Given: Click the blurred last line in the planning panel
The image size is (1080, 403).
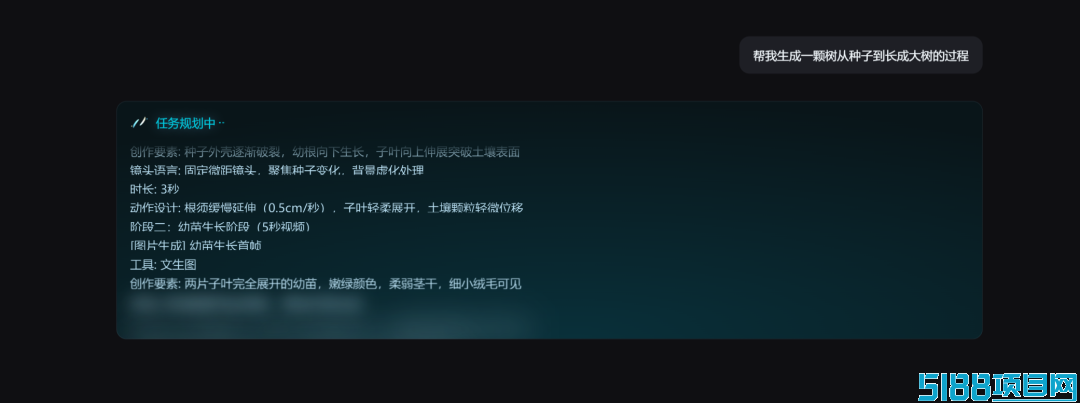Looking at the screenshot, I should pos(245,304).
